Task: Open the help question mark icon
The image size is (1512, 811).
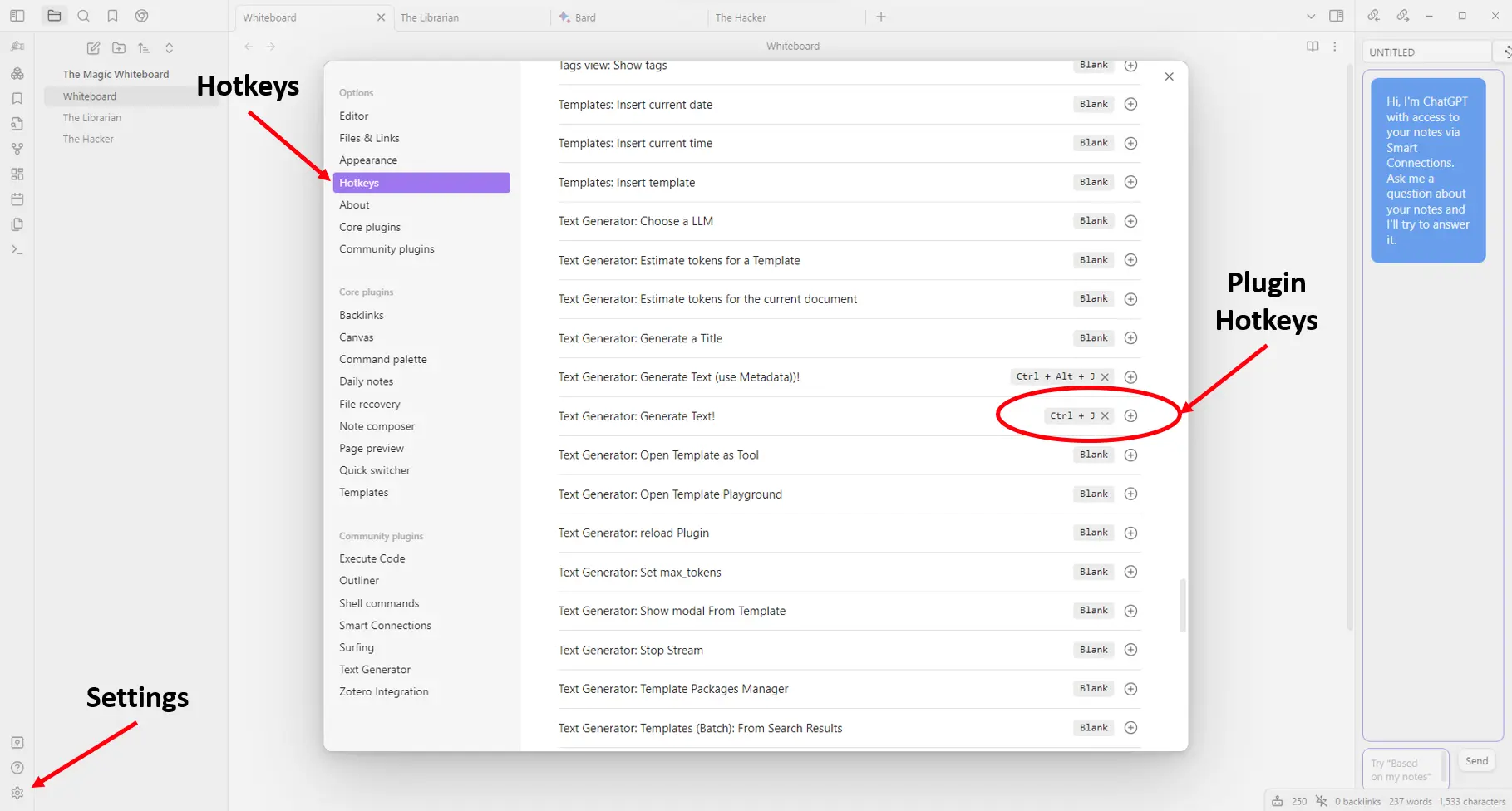Action: coord(17,768)
